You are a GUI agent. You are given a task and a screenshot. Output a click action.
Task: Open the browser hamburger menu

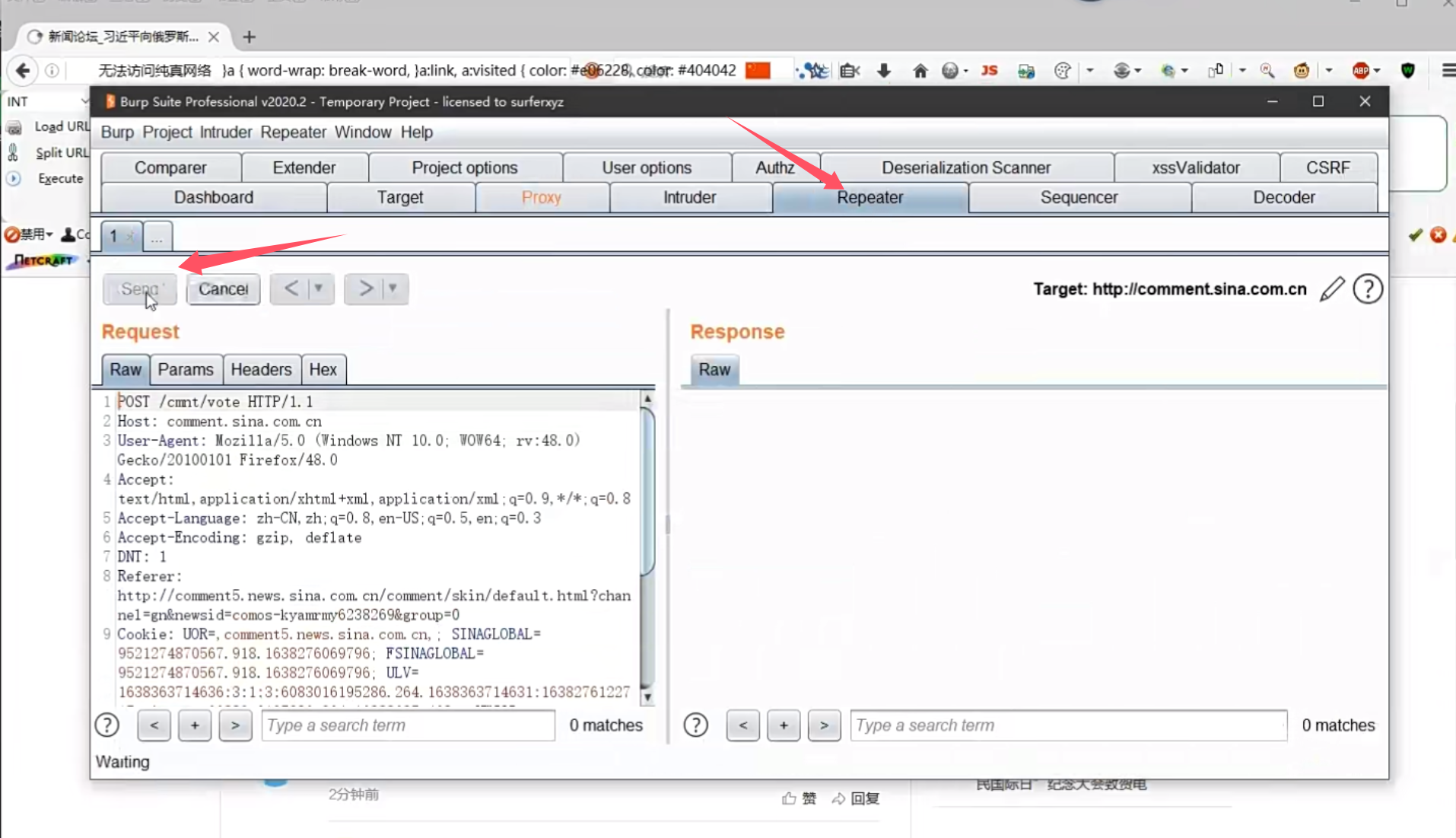(x=1448, y=71)
